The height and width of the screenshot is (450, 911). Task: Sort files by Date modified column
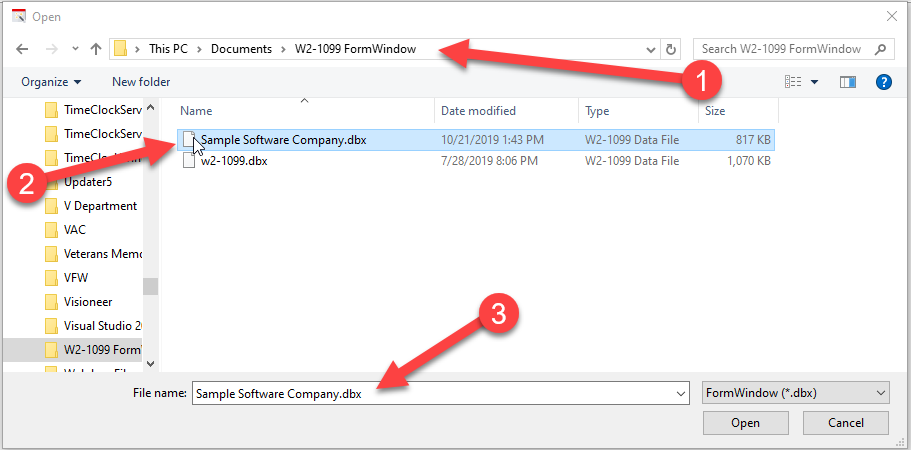pyautogui.click(x=479, y=111)
